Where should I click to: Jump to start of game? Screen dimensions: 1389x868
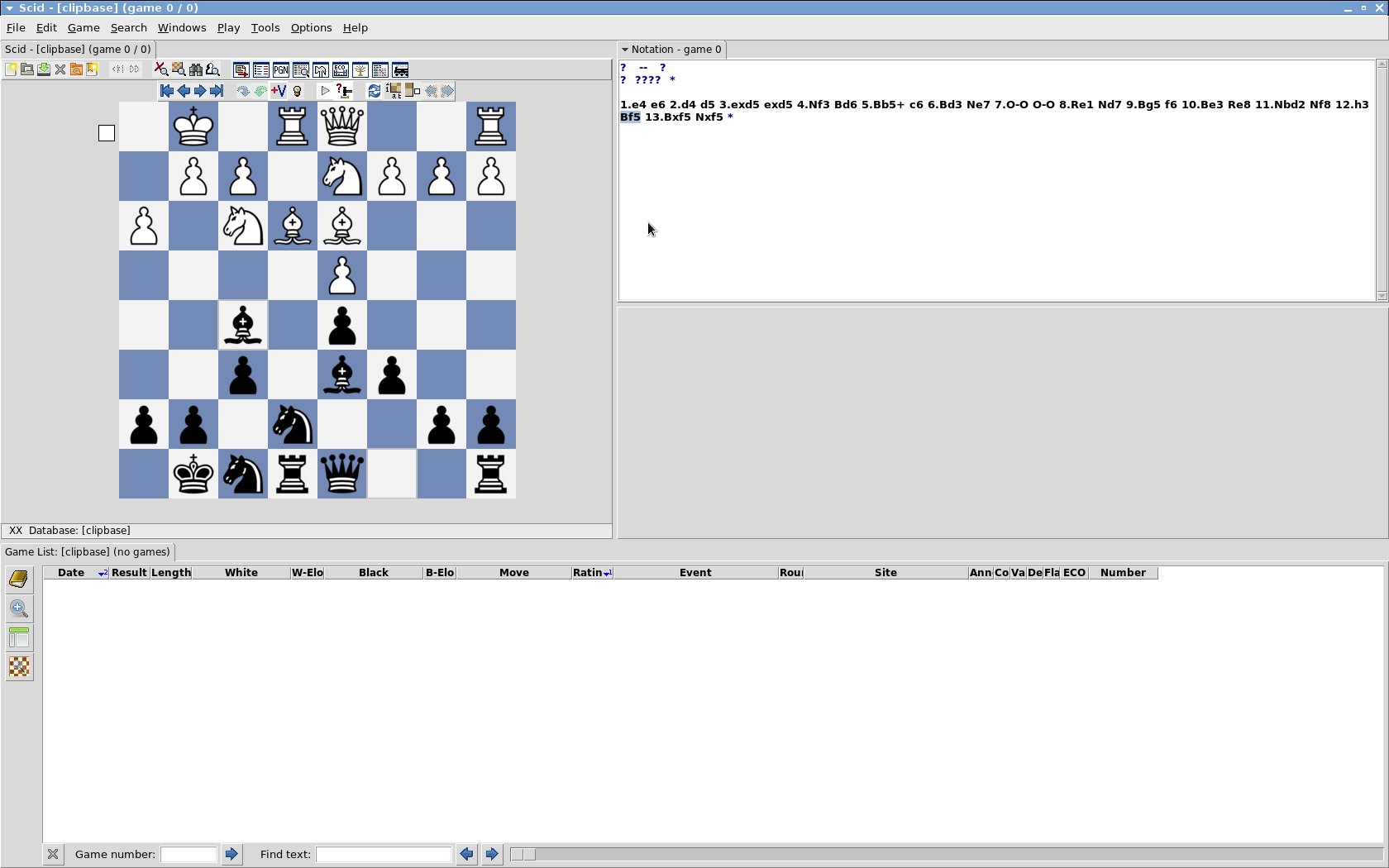pos(167,91)
